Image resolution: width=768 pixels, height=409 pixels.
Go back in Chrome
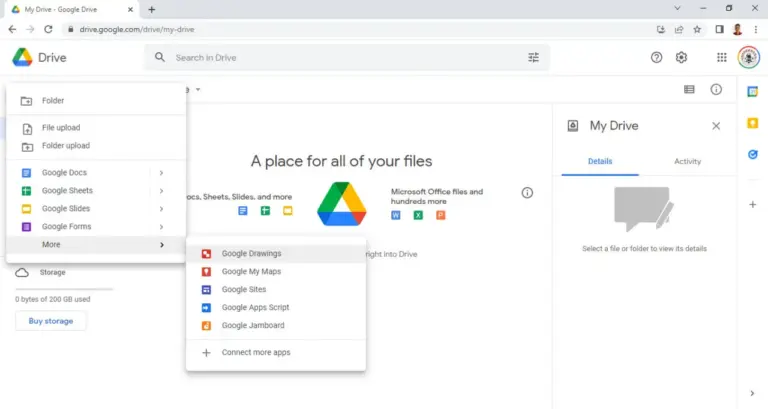(12, 29)
